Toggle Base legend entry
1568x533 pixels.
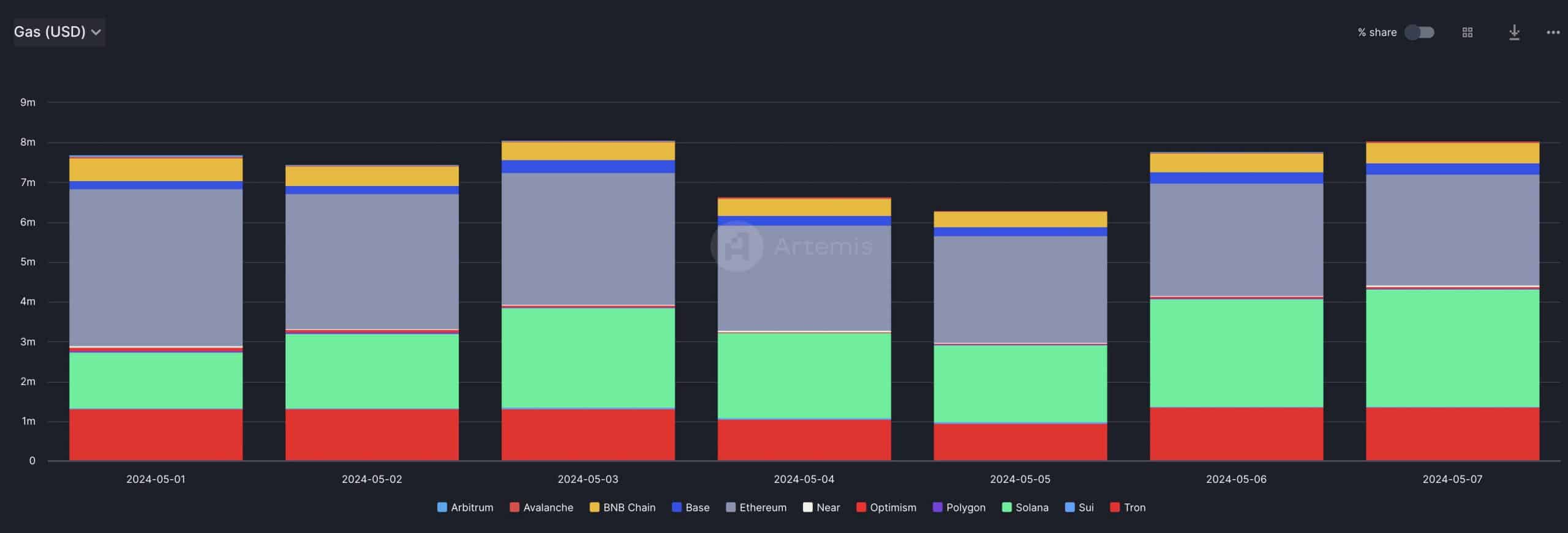pos(690,507)
